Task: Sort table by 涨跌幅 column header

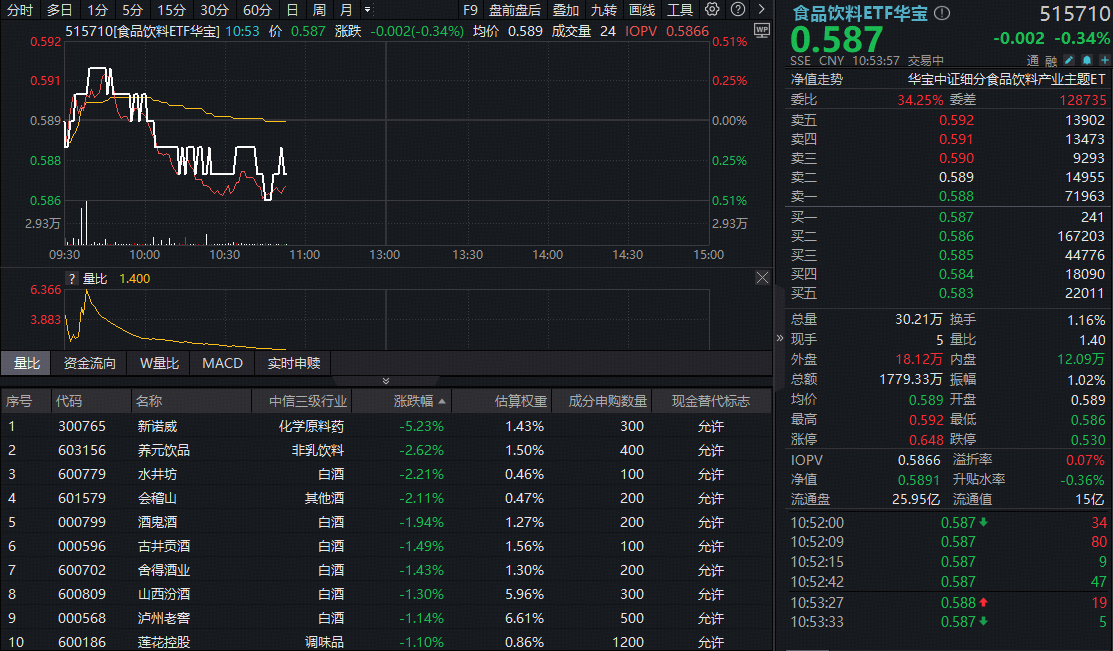Action: 420,401
